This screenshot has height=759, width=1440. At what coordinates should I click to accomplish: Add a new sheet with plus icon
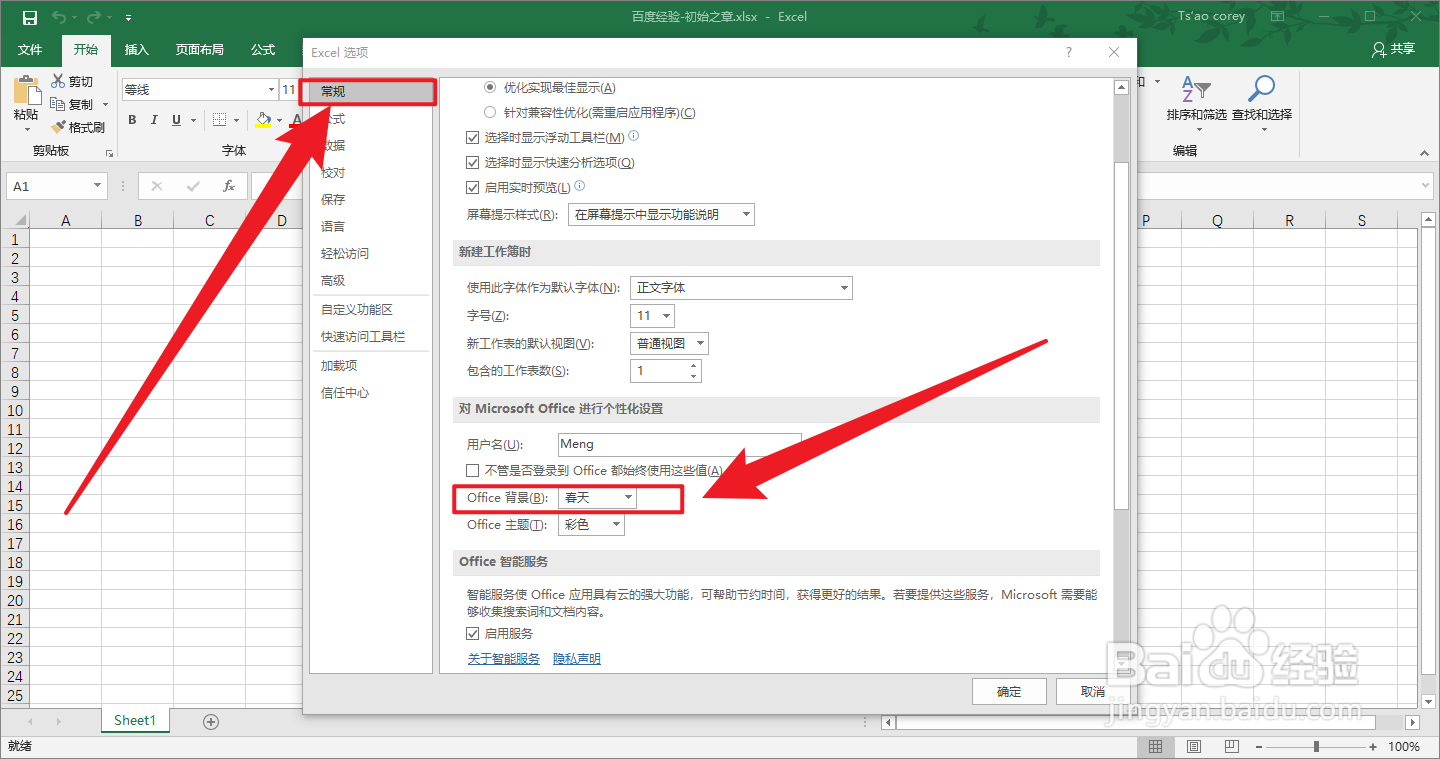click(211, 721)
